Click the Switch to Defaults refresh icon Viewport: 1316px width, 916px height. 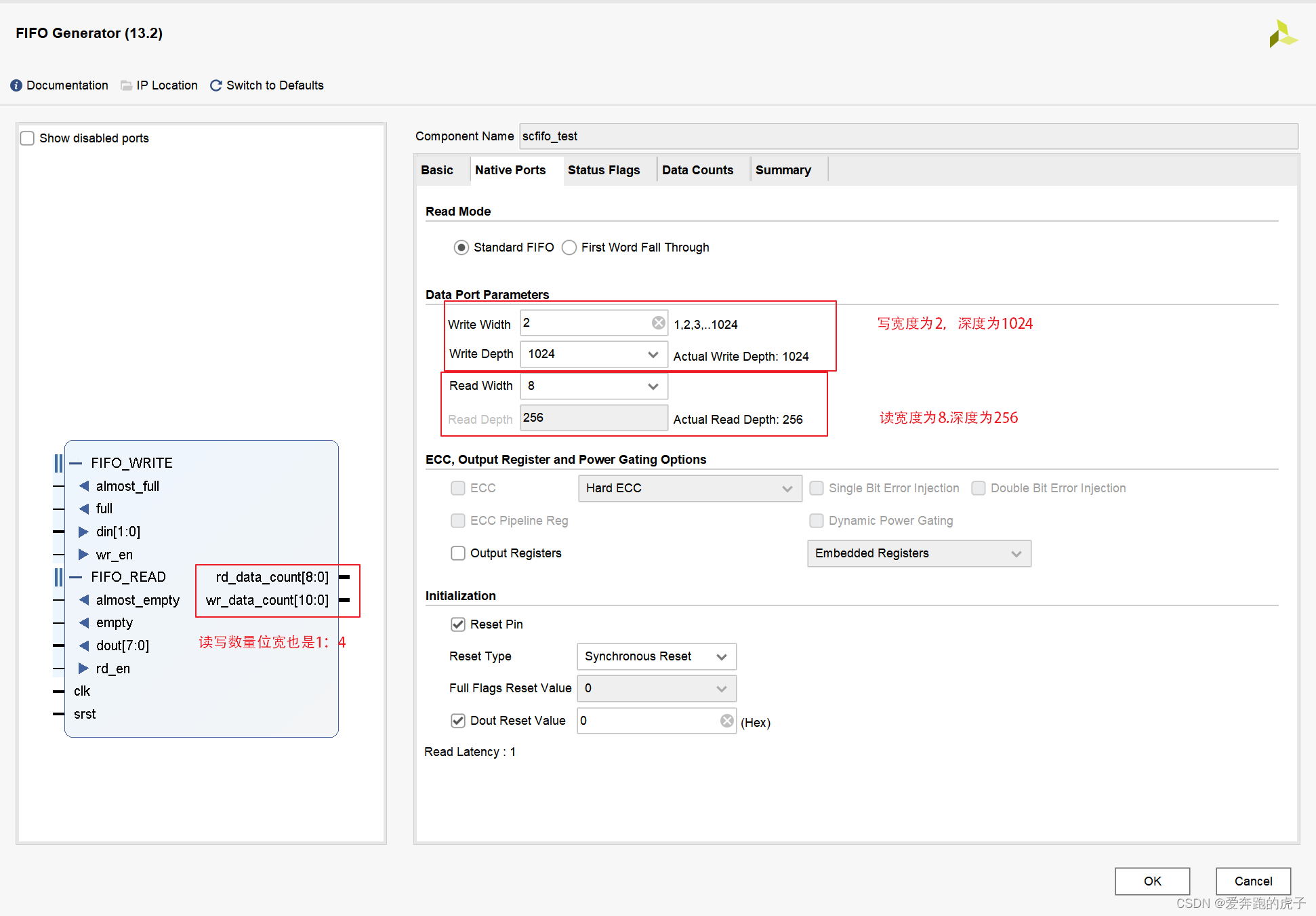[x=216, y=85]
